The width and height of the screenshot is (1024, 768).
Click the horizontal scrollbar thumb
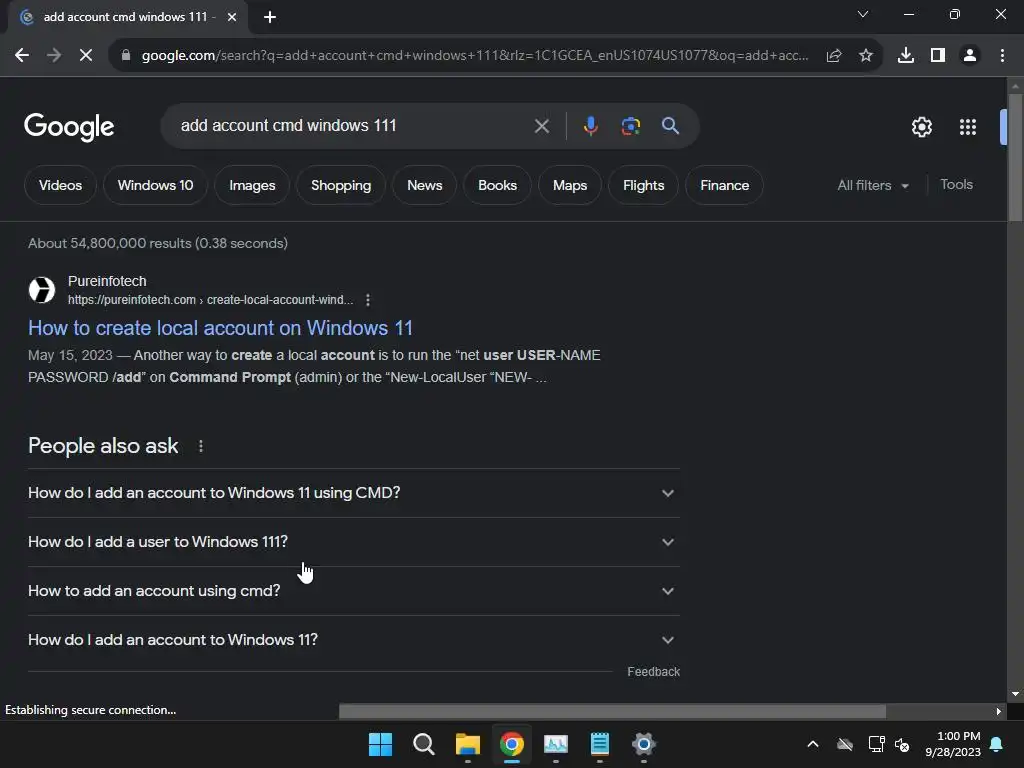(x=612, y=711)
